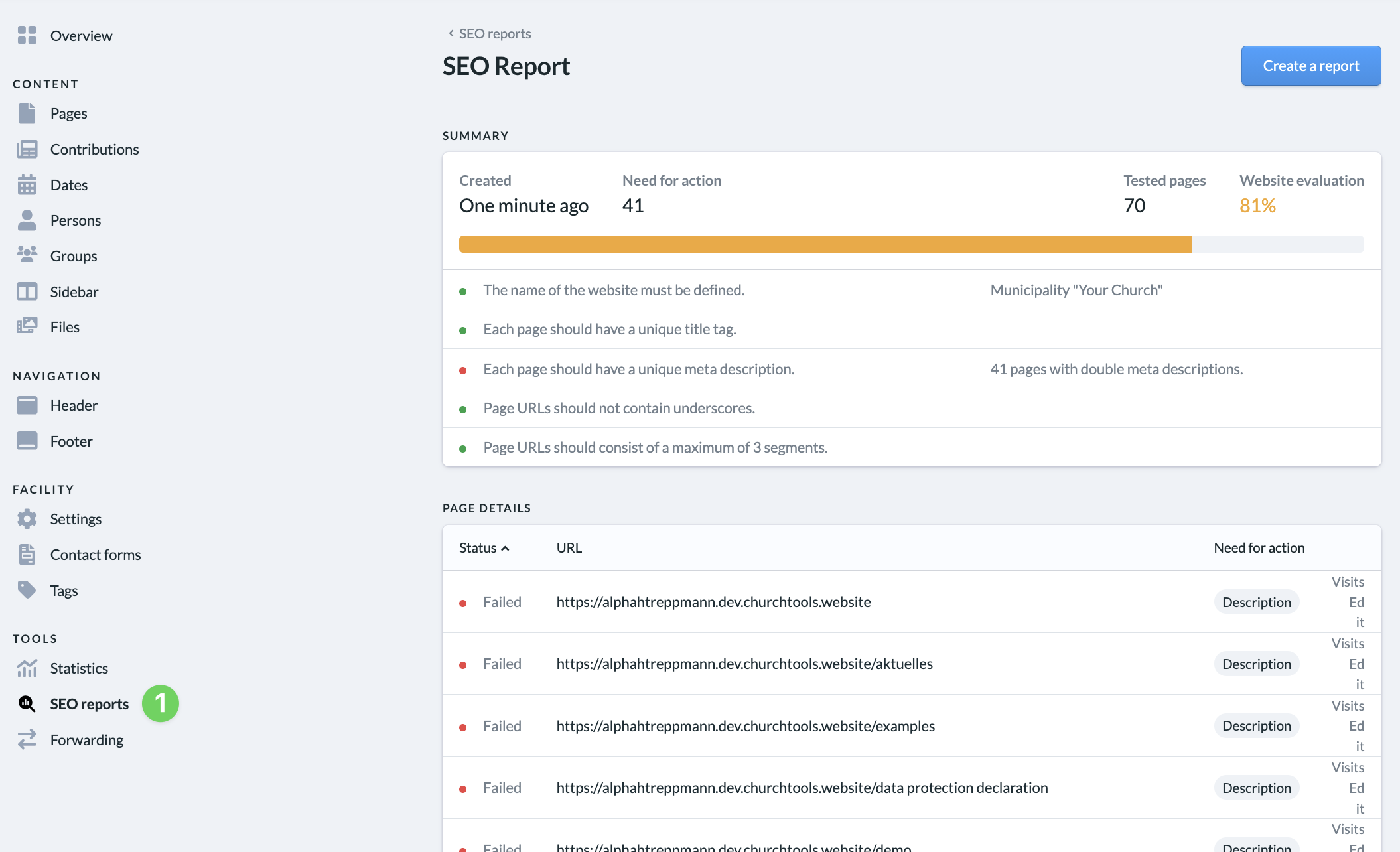Click the Header layout icon
This screenshot has height=852, width=1400.
coord(27,405)
